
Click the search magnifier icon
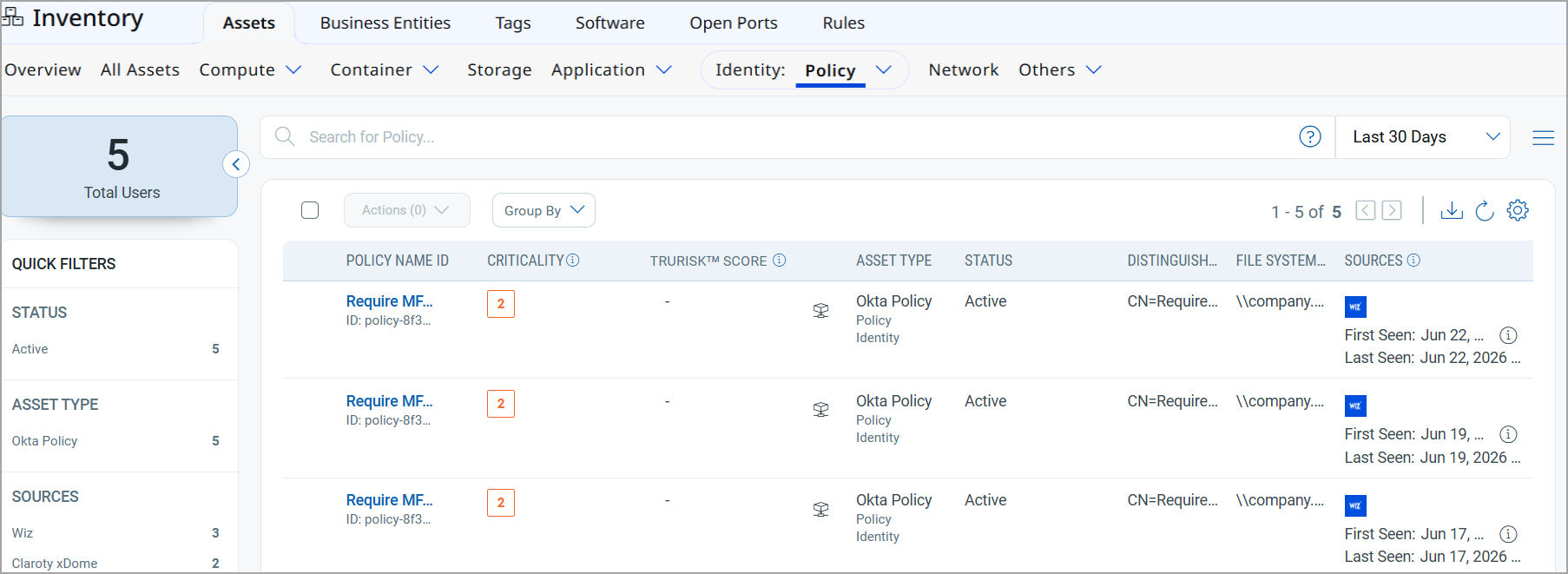click(x=284, y=136)
